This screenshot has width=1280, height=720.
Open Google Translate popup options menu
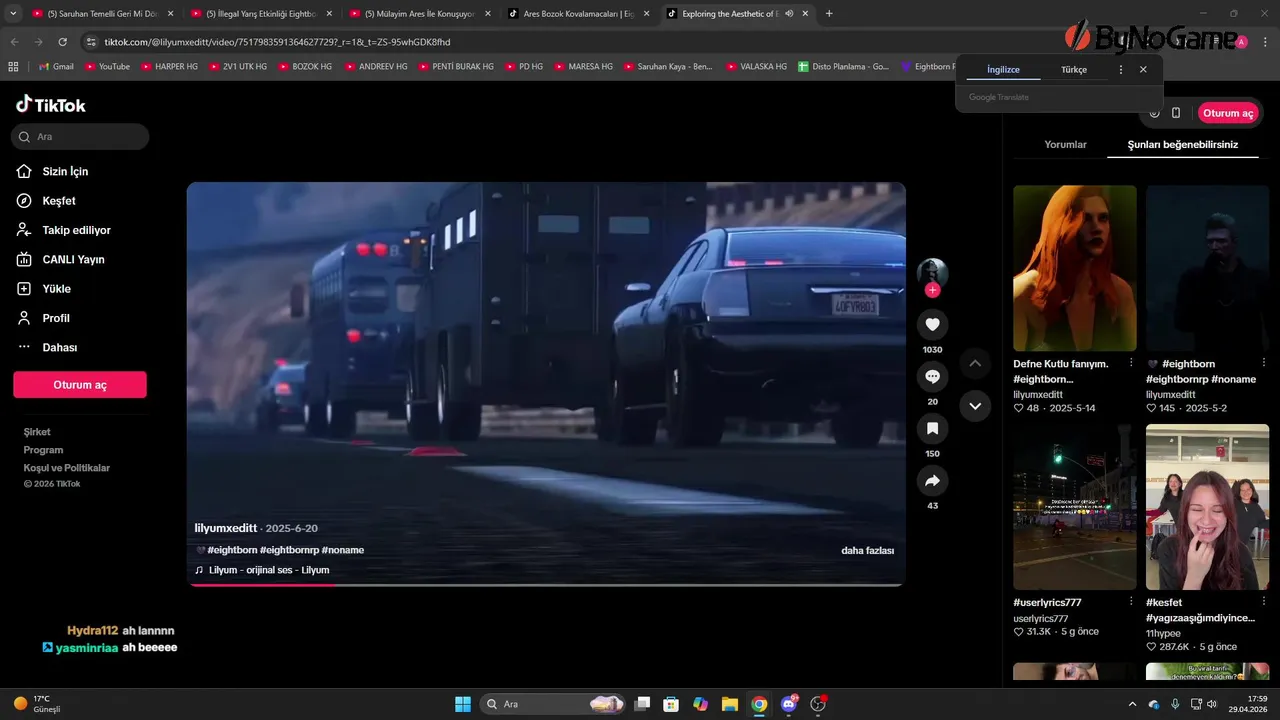point(1120,70)
